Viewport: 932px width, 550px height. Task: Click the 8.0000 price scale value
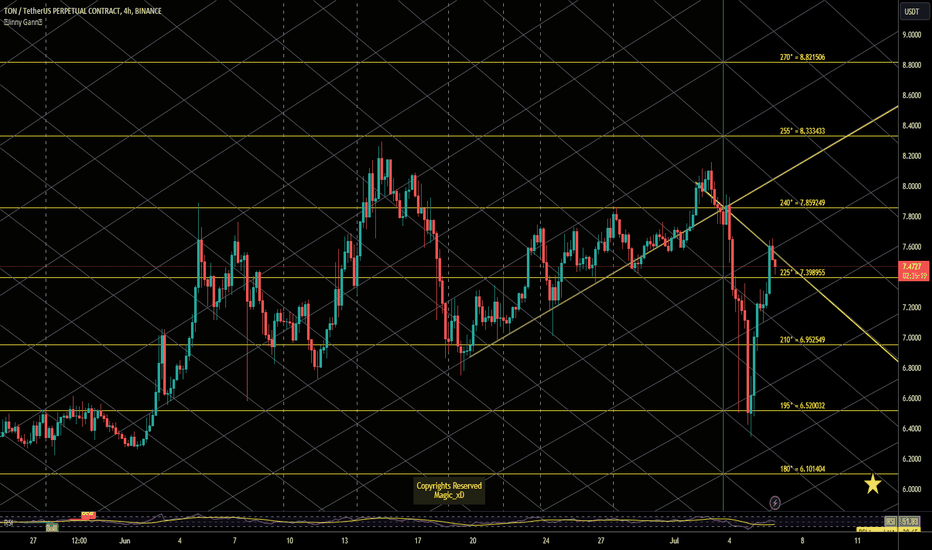(x=912, y=187)
